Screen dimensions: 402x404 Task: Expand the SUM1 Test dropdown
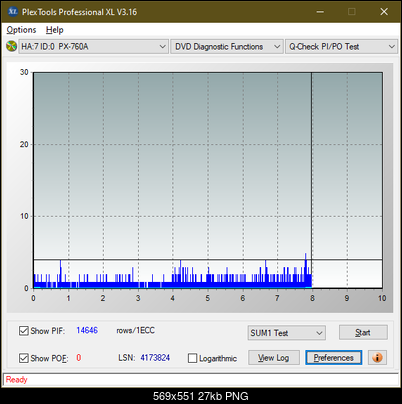[x=286, y=333]
